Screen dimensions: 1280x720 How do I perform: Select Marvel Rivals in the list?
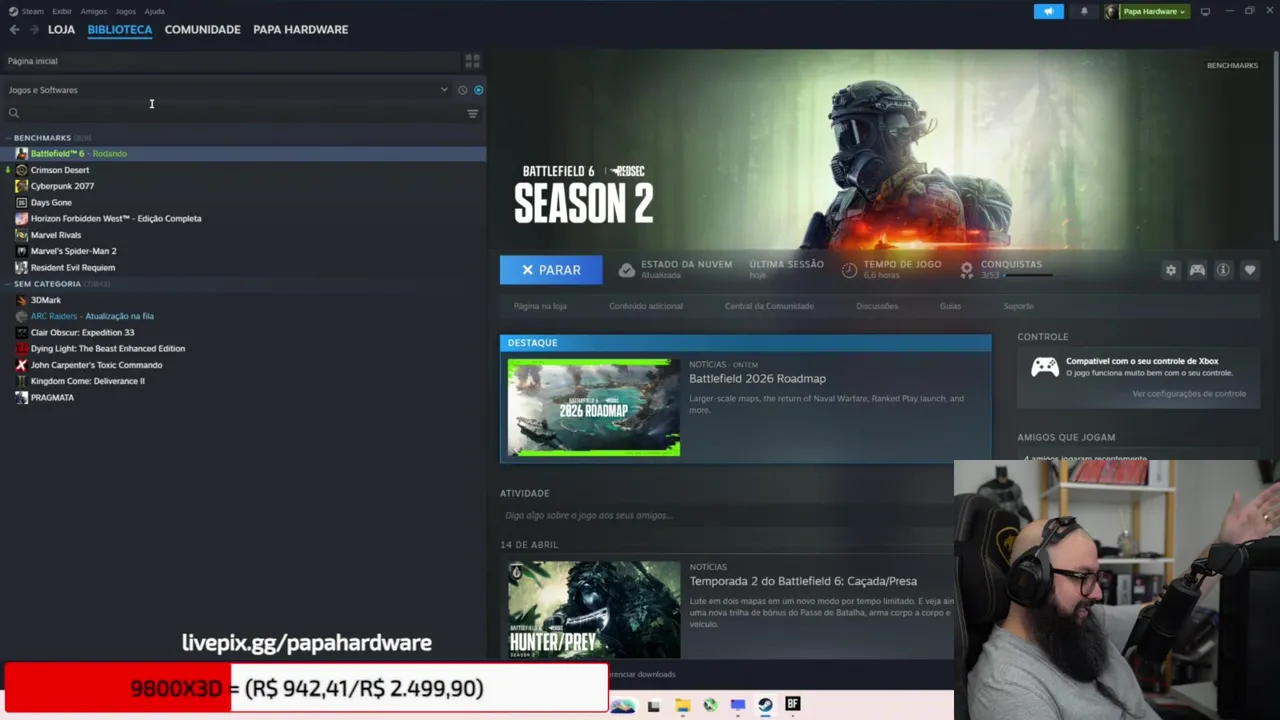tap(243, 235)
